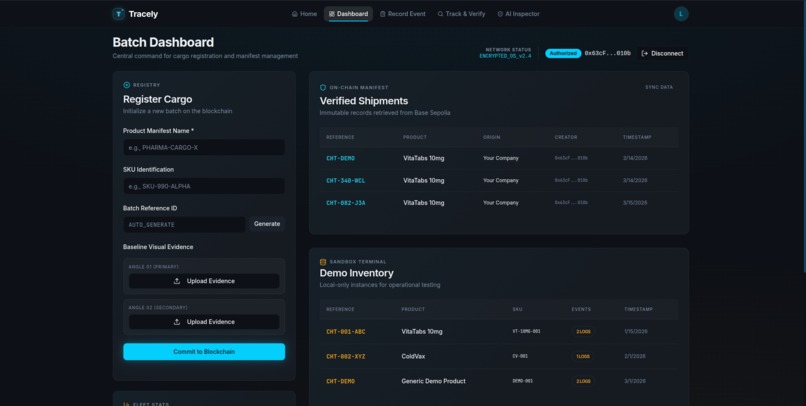Viewport: 806px width, 406px height.
Task: Click 2 LOGS badge for Generic Demo Product
Action: [x=583, y=381]
